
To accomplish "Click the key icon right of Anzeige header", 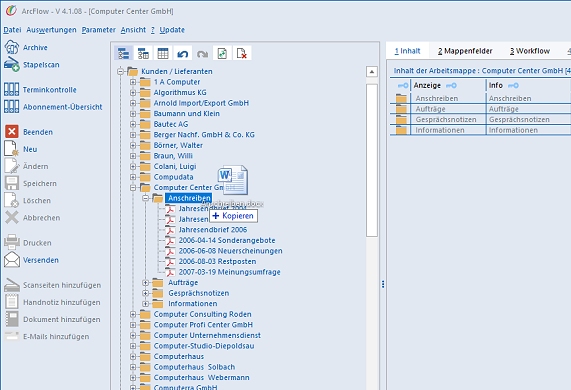I will 451,85.
